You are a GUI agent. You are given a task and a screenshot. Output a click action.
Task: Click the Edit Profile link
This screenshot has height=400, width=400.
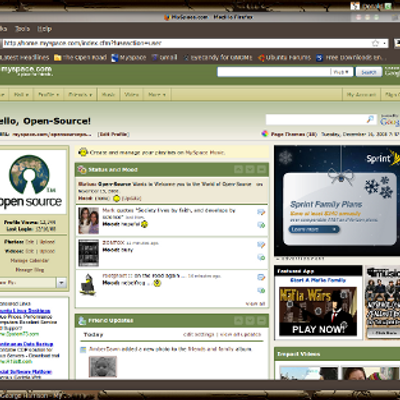point(113,134)
